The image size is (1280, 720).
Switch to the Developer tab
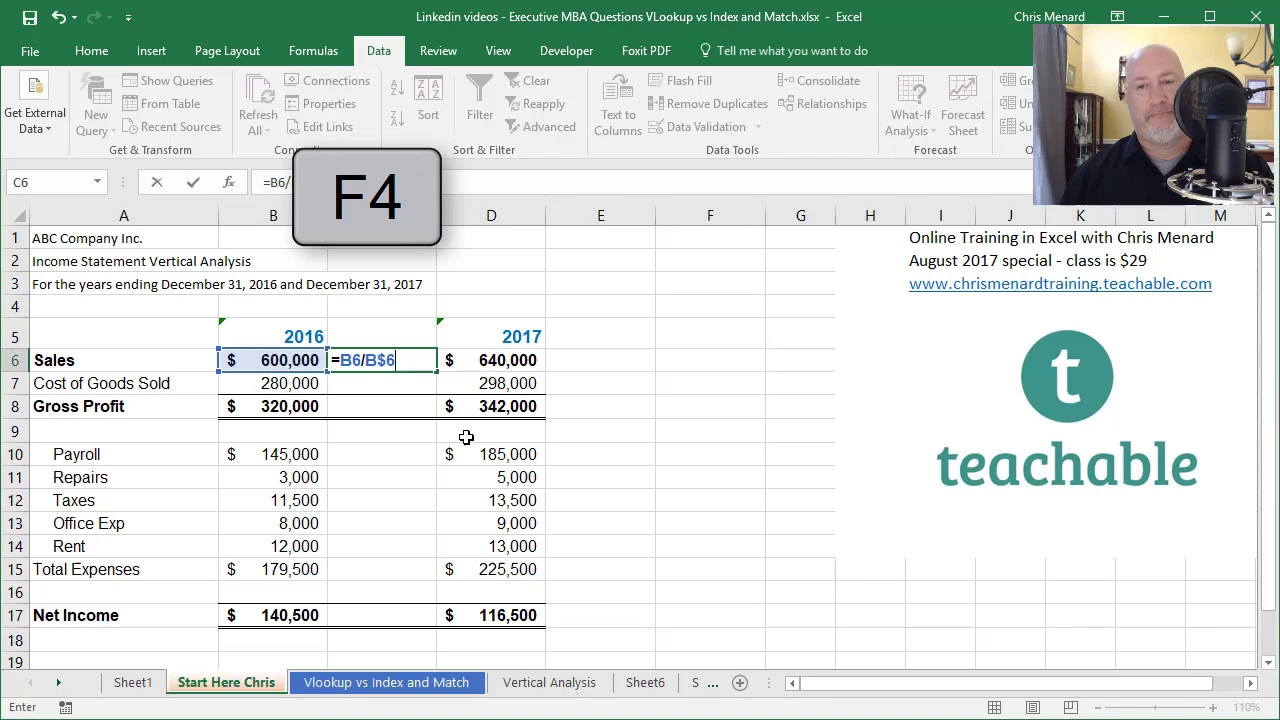click(566, 51)
